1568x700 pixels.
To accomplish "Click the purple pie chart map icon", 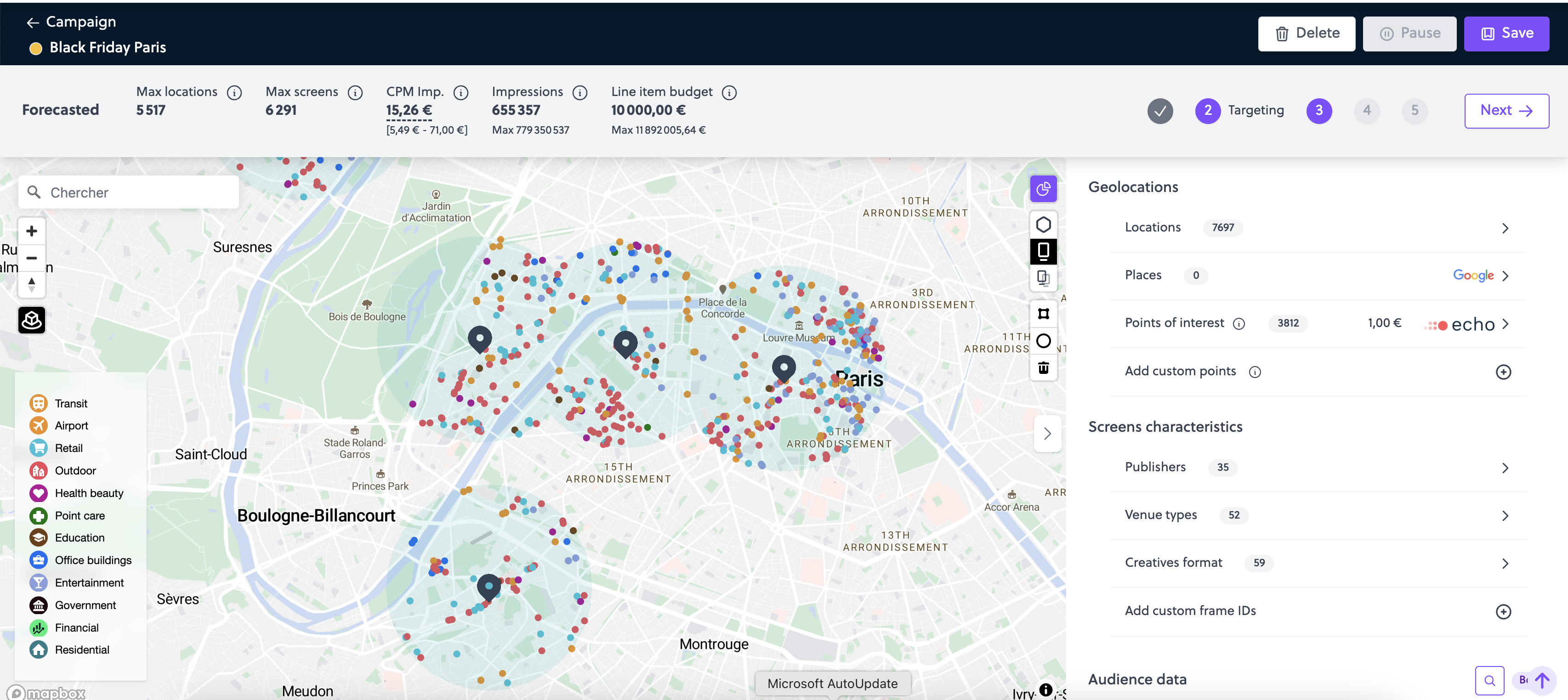I will pos(1043,188).
